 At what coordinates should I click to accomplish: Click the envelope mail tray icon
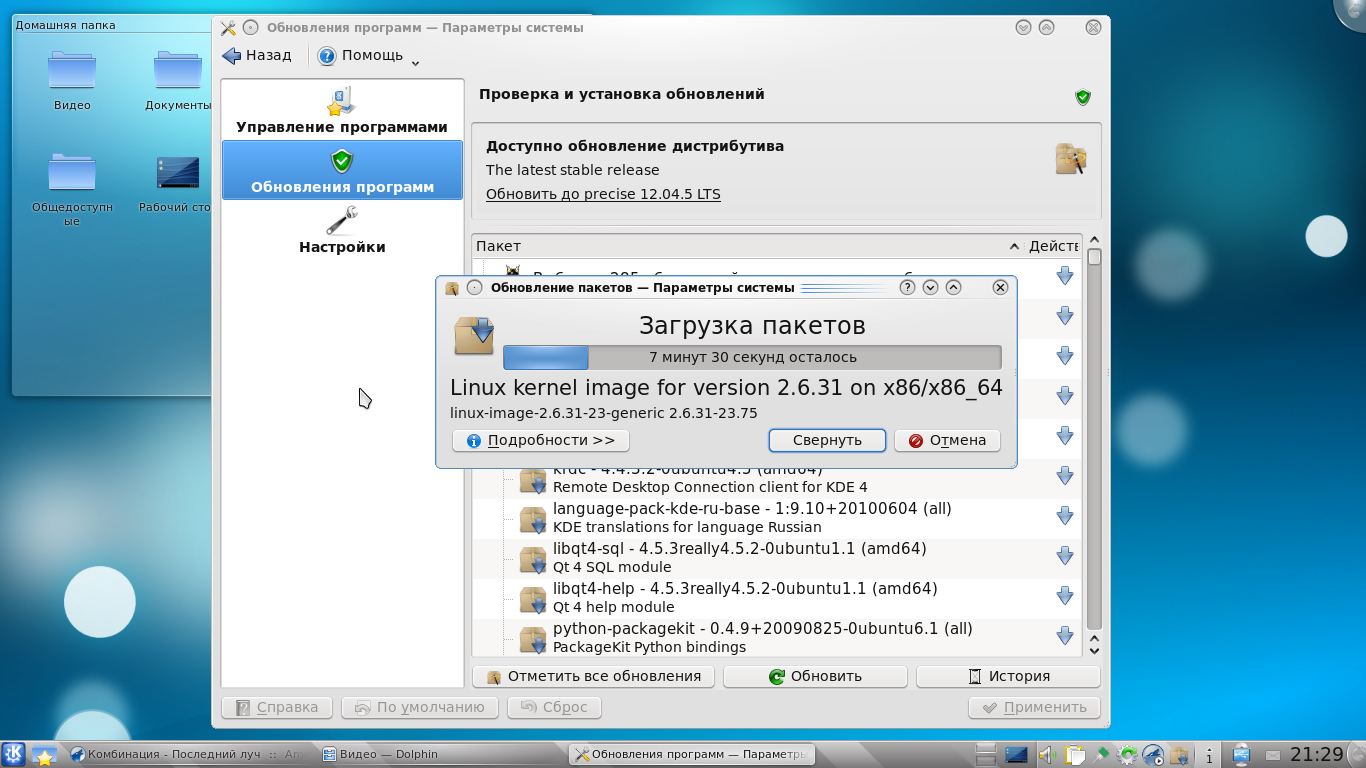pyautogui.click(x=1272, y=755)
